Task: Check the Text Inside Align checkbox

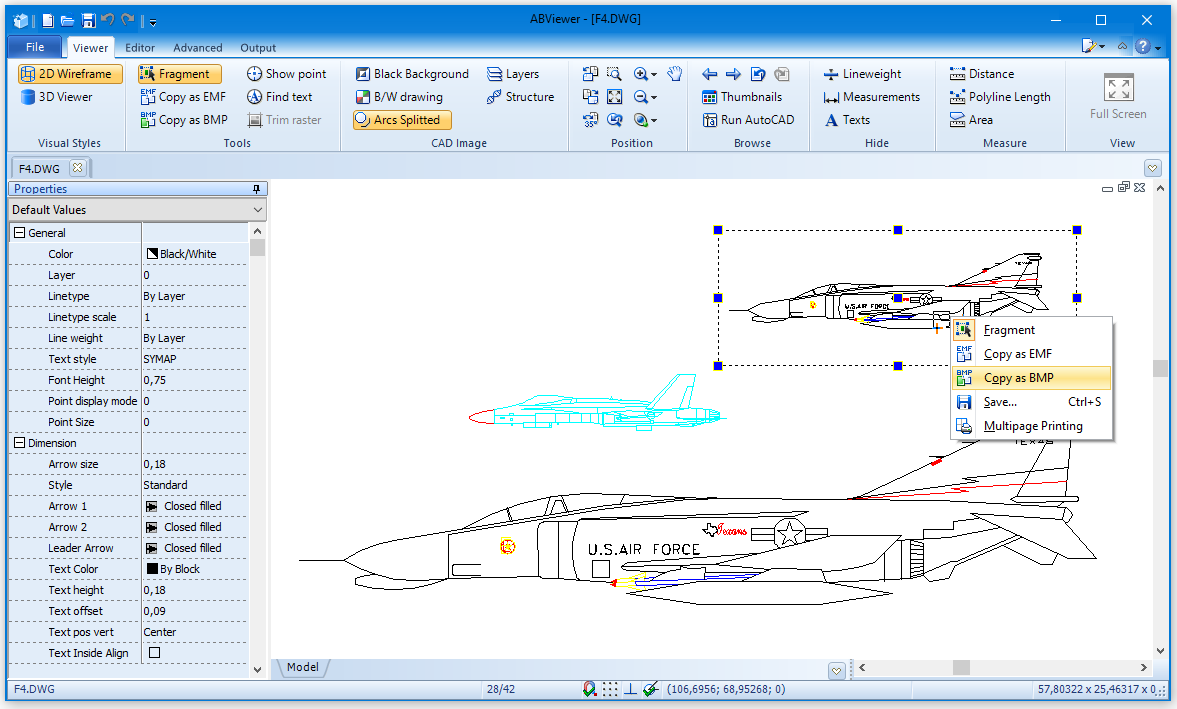Action: tap(155, 653)
